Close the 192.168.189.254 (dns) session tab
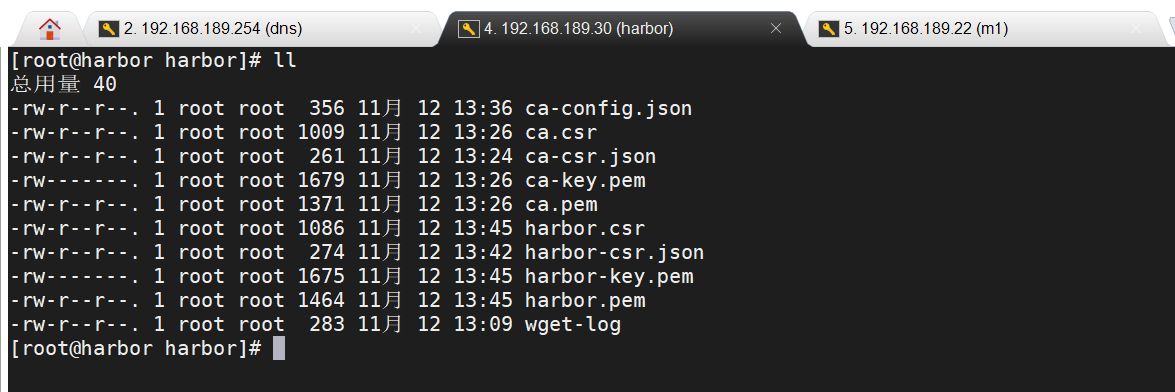This screenshot has height=392, width=1175. (x=417, y=29)
